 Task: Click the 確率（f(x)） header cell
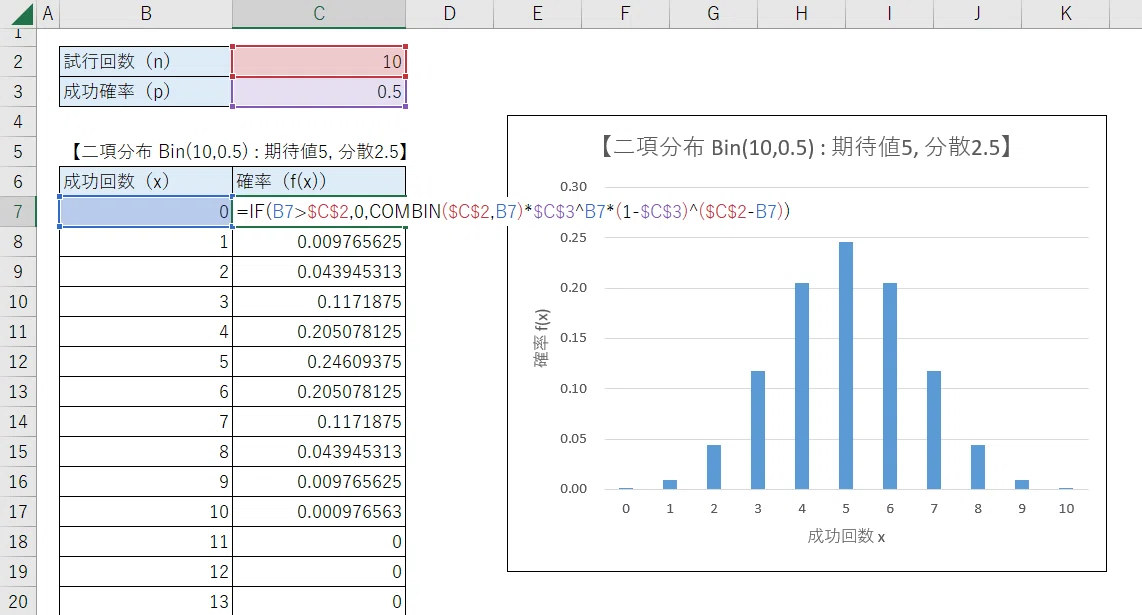319,181
